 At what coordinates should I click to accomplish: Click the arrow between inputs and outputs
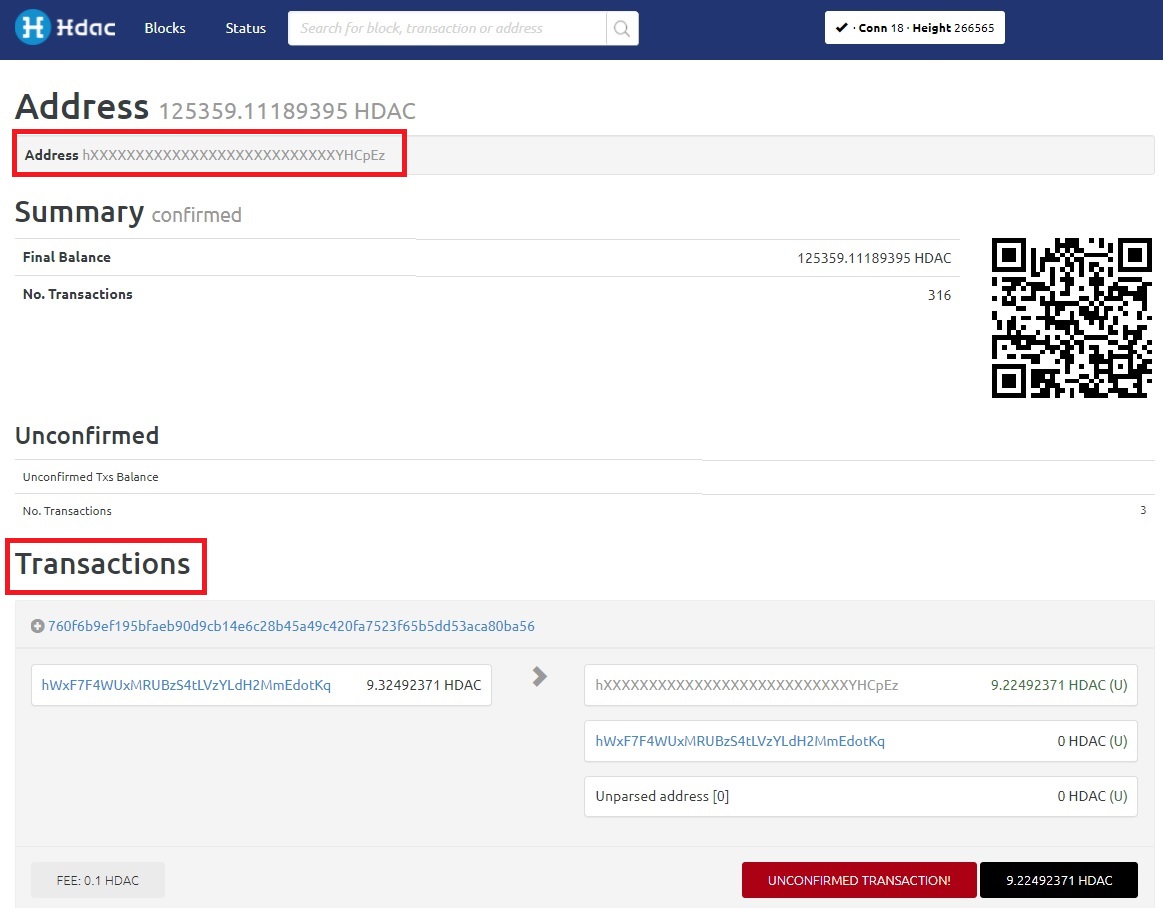[x=540, y=676]
